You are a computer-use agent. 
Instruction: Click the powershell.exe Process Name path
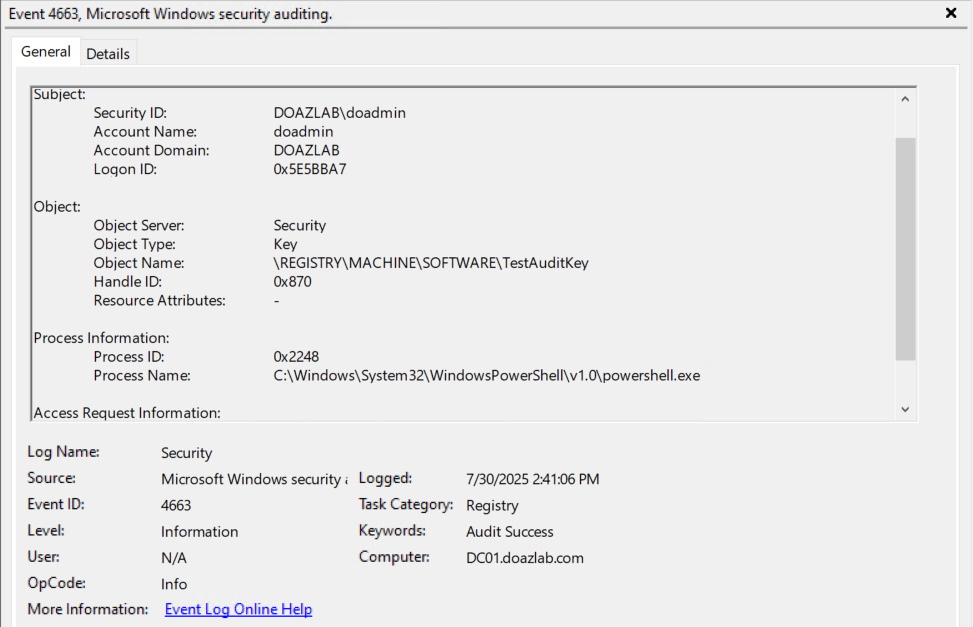[x=487, y=376]
